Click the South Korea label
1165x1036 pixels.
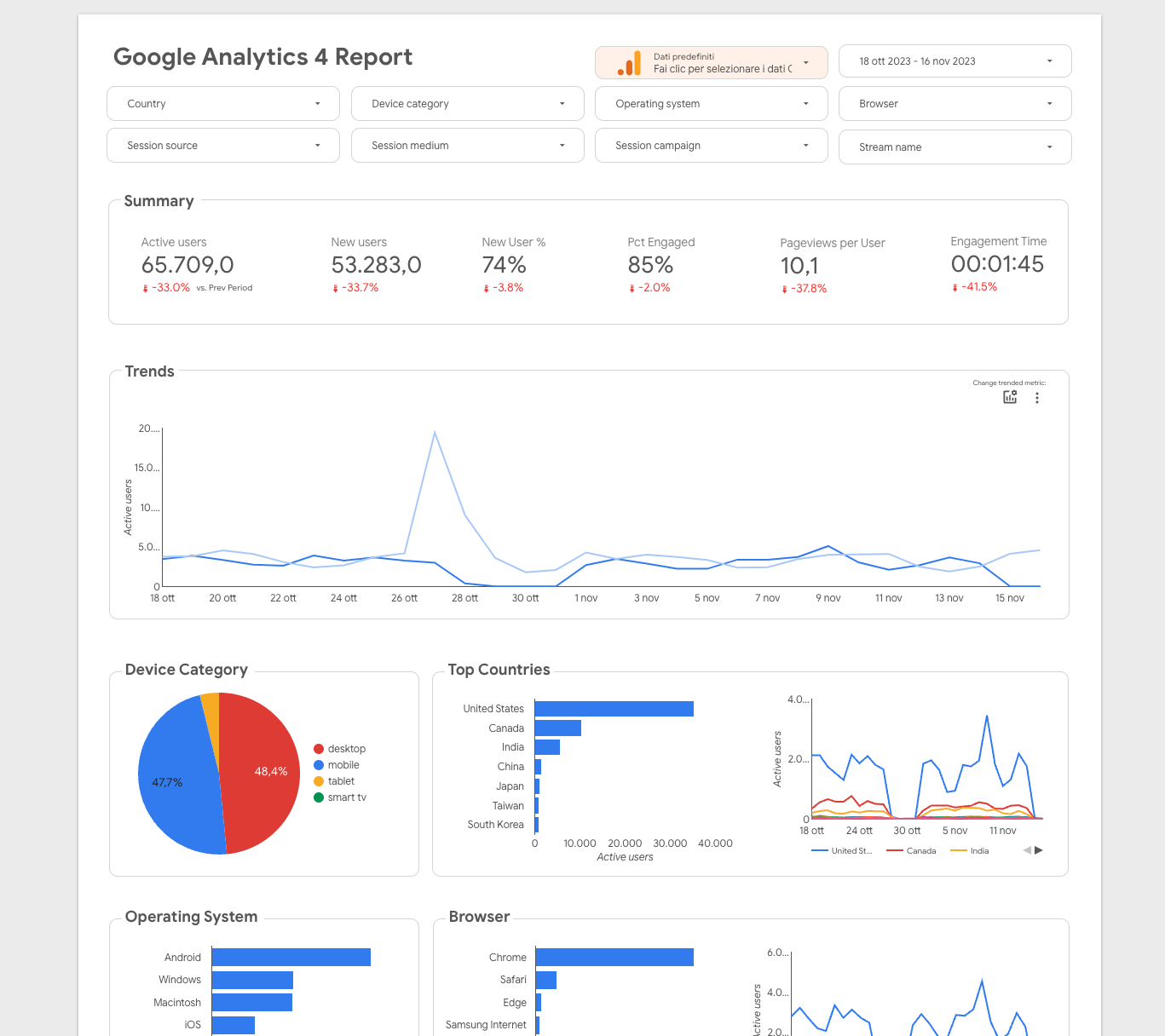pyautogui.click(x=495, y=825)
